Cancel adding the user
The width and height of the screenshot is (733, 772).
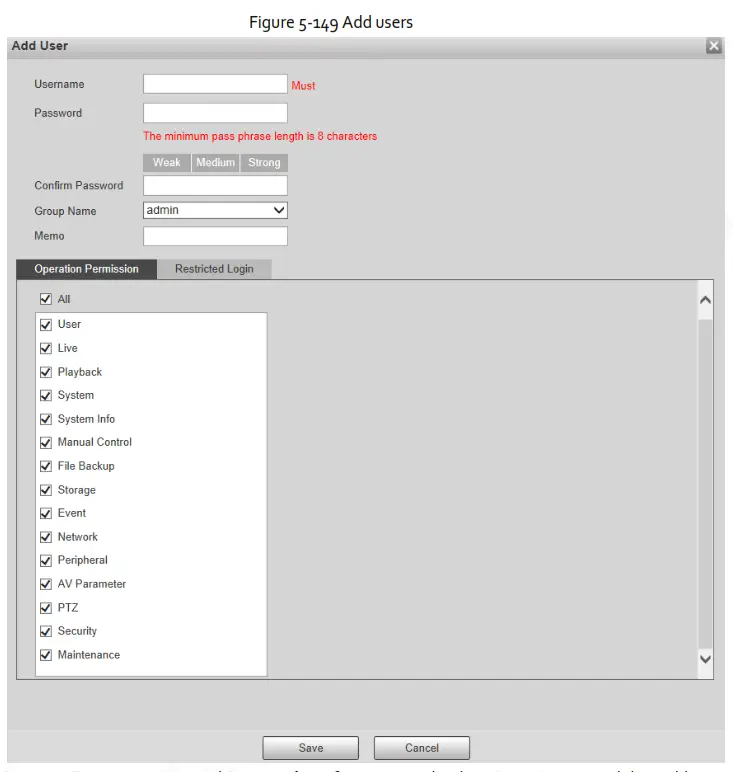[x=422, y=748]
